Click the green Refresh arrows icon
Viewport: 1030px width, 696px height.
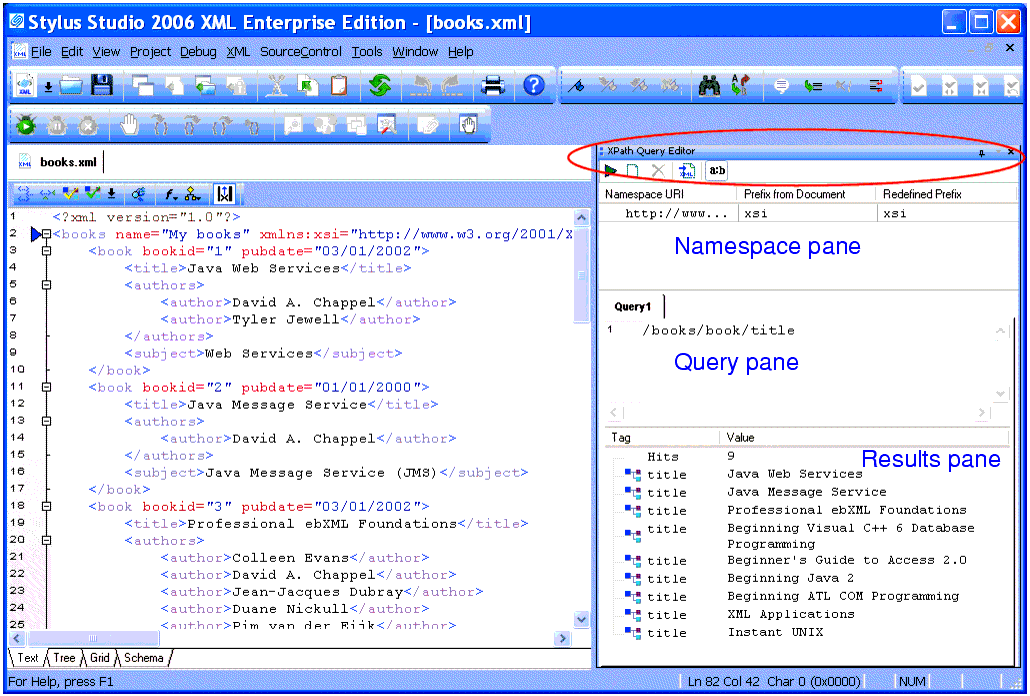[379, 86]
